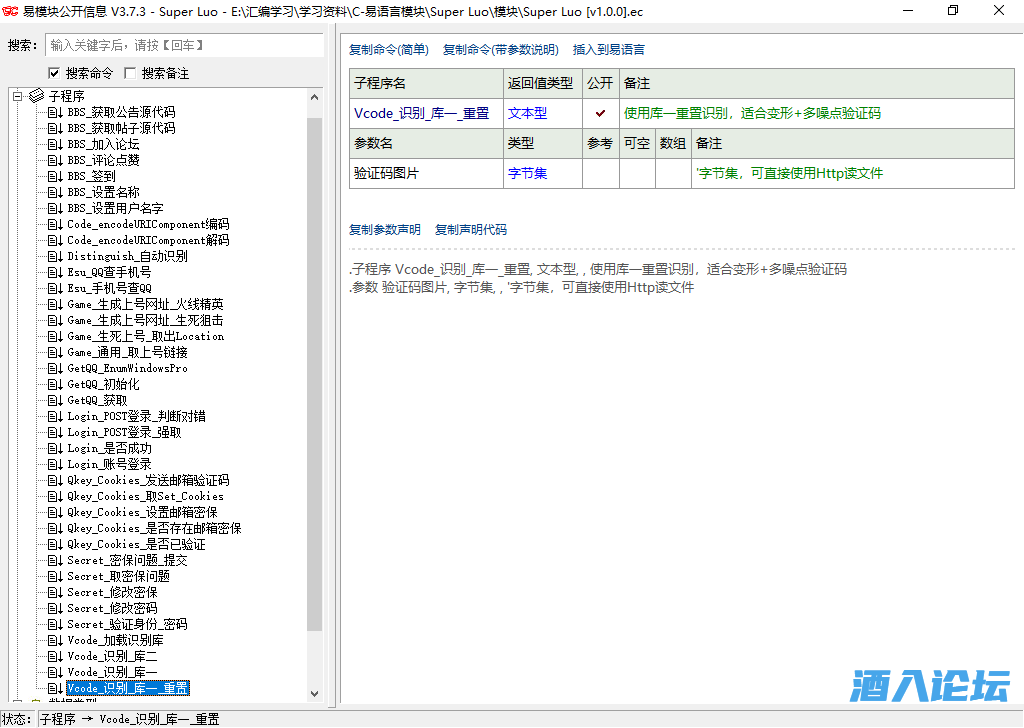Click the 复制命令(带参数说明) link
The image size is (1024, 728).
pyautogui.click(x=500, y=49)
